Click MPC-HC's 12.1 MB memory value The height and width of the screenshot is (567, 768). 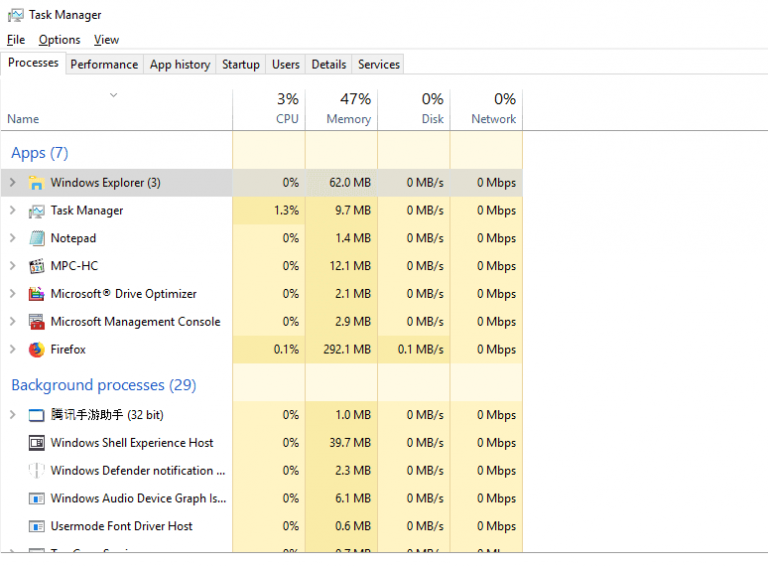click(350, 266)
